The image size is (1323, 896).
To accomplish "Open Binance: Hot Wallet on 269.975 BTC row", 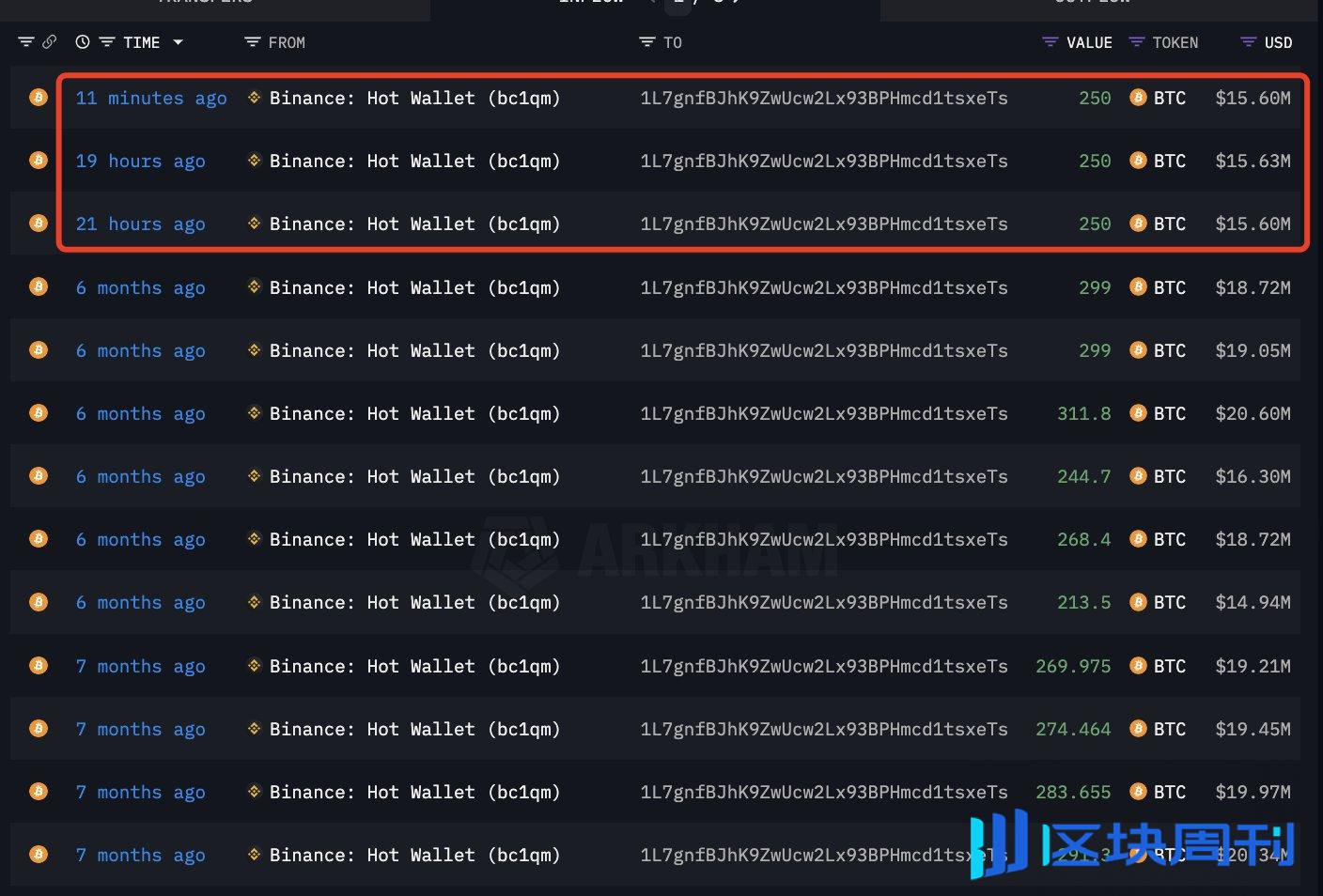I will point(414,666).
